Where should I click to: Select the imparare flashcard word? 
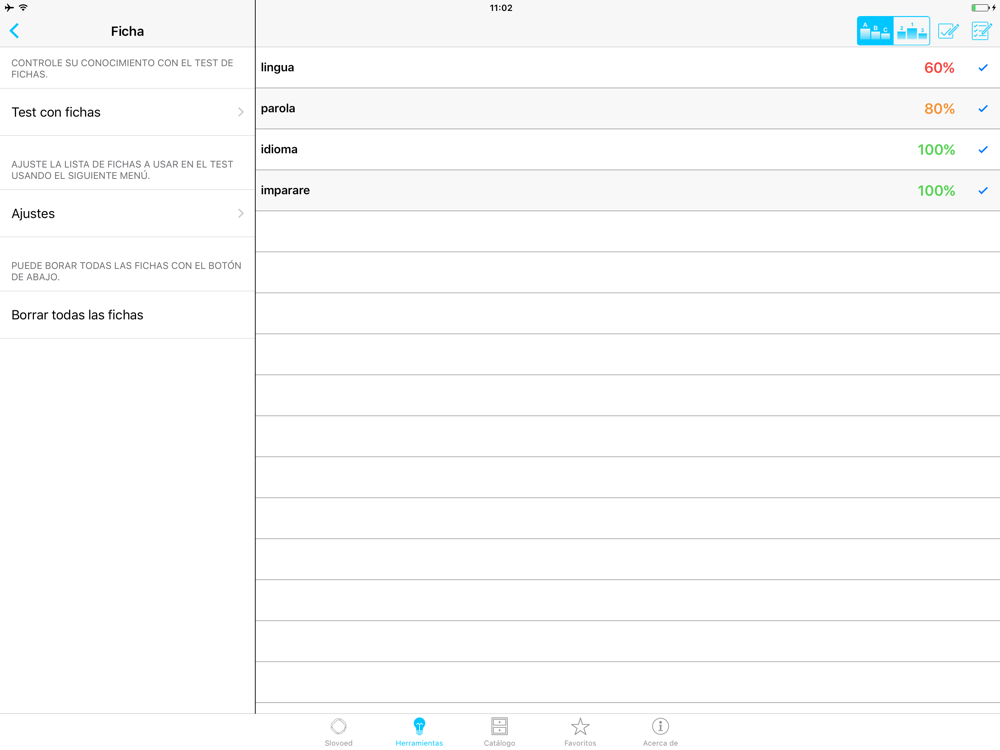(x=285, y=190)
